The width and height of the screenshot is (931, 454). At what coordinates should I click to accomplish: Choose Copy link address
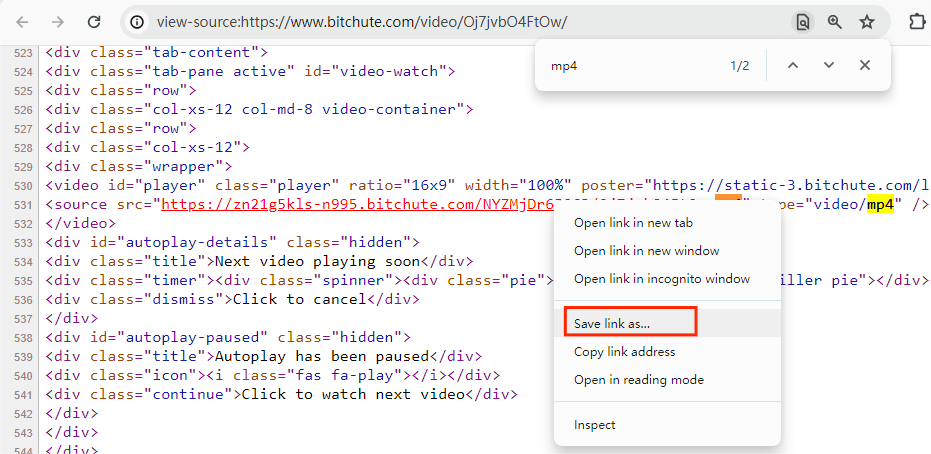624,352
